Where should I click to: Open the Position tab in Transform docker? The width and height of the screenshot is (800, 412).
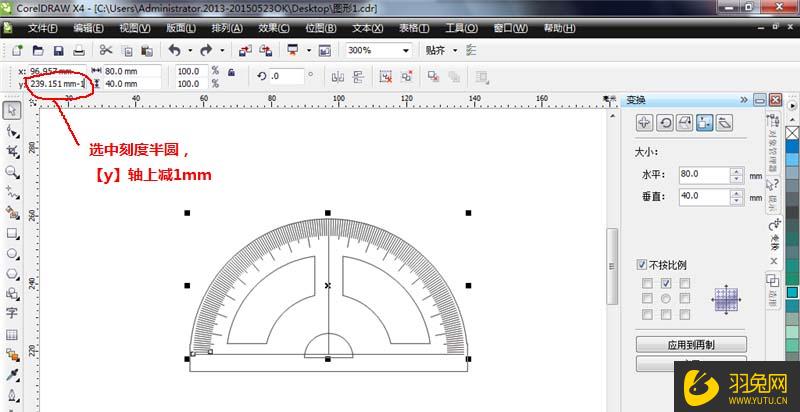pos(644,122)
